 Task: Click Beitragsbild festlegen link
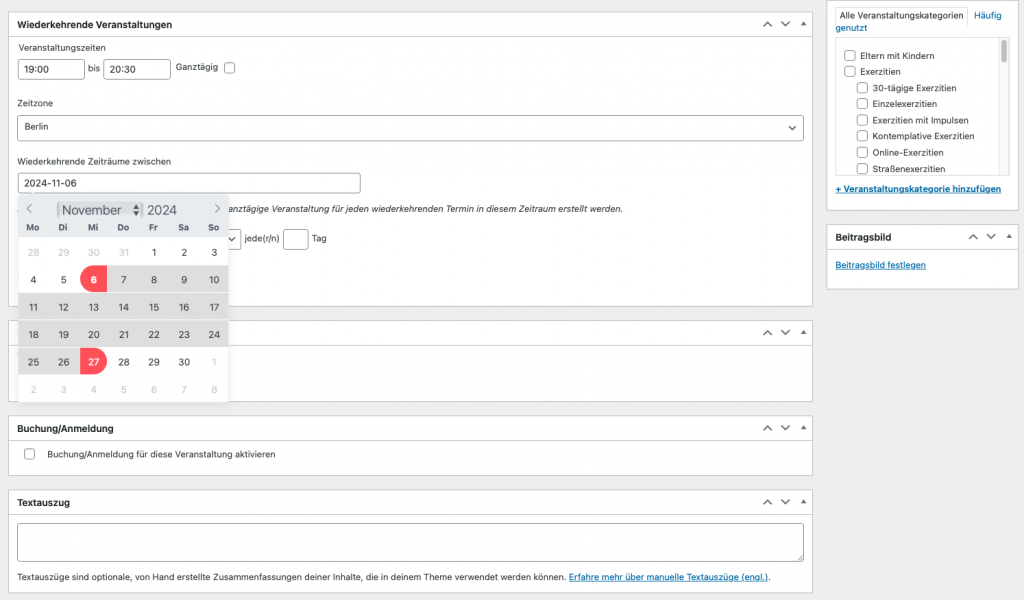tap(880, 265)
